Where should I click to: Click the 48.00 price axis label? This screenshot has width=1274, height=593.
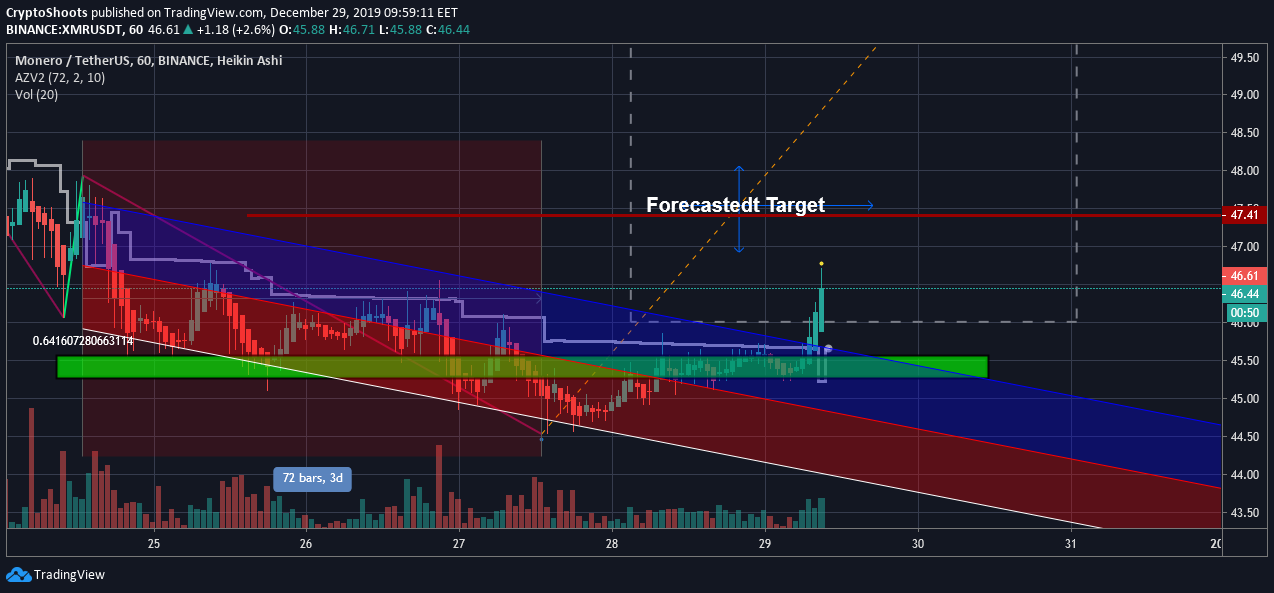(1244, 171)
